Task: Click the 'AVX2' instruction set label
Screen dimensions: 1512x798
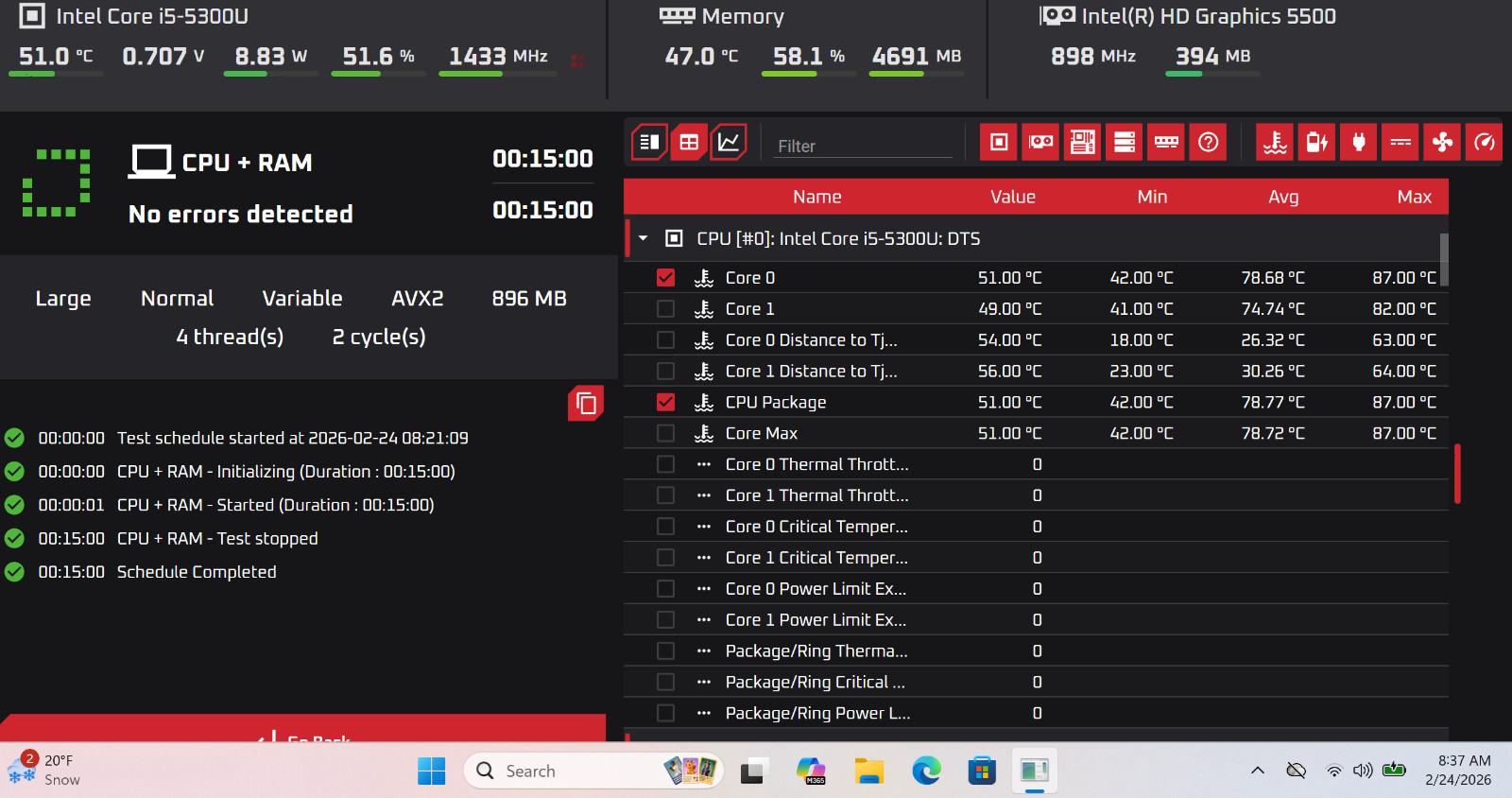Action: pyautogui.click(x=418, y=299)
